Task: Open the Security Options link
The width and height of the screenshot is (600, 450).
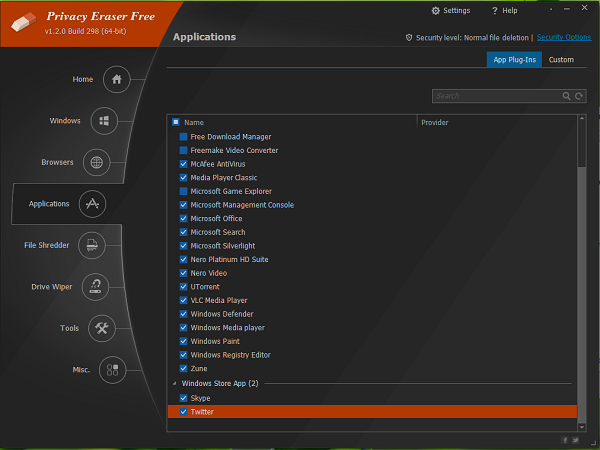Action: pos(564,37)
